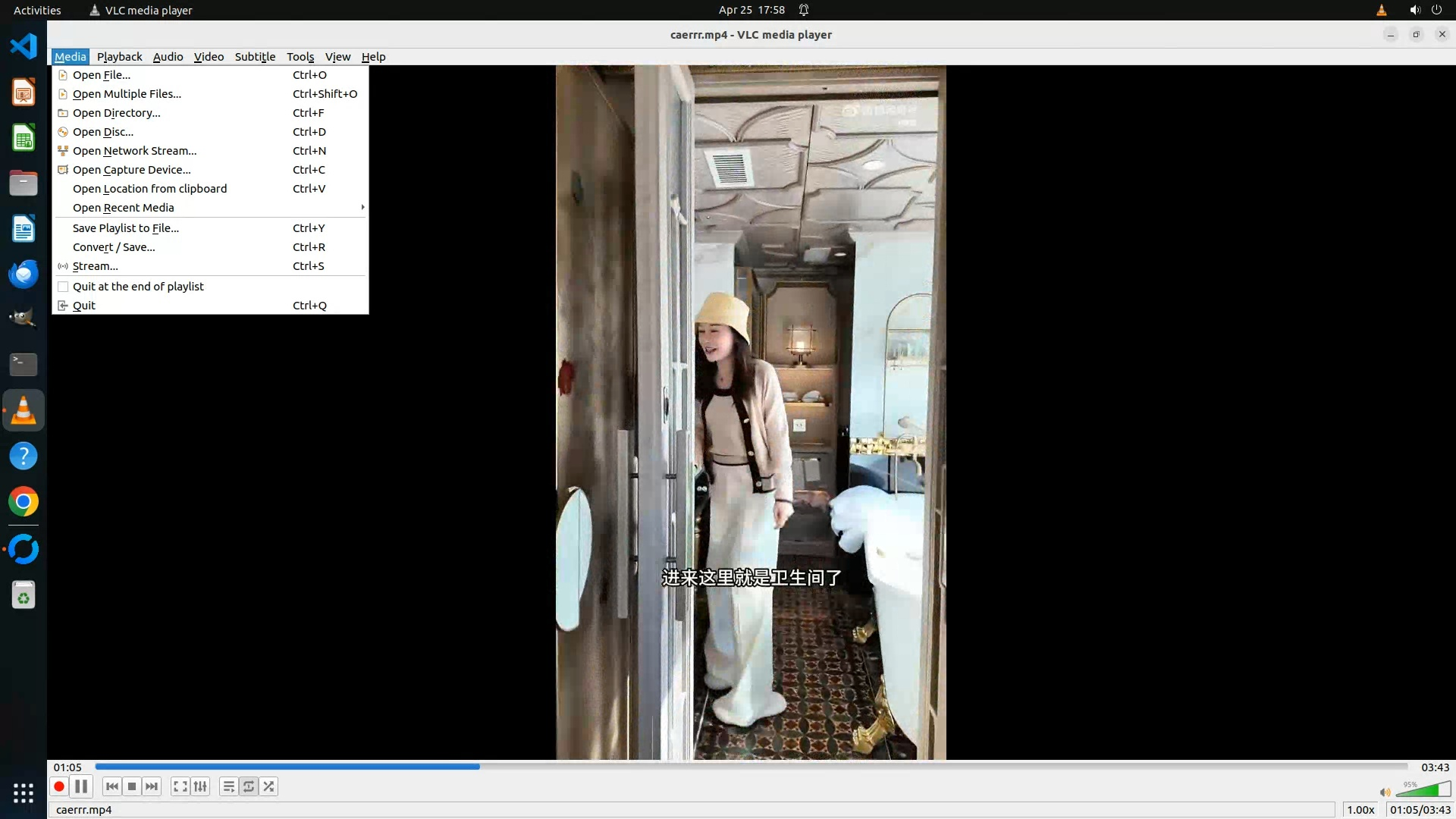This screenshot has height=819, width=1456.
Task: Select Convert / Save menu entry
Action: (114, 247)
